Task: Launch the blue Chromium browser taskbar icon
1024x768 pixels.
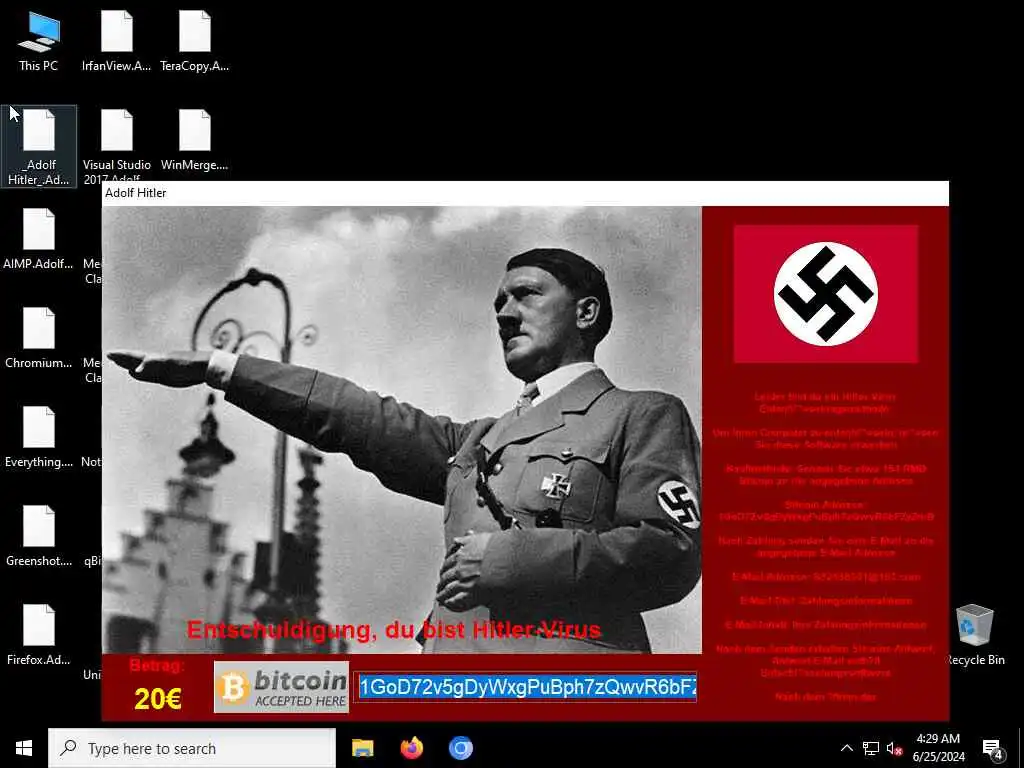Action: pyautogui.click(x=460, y=748)
